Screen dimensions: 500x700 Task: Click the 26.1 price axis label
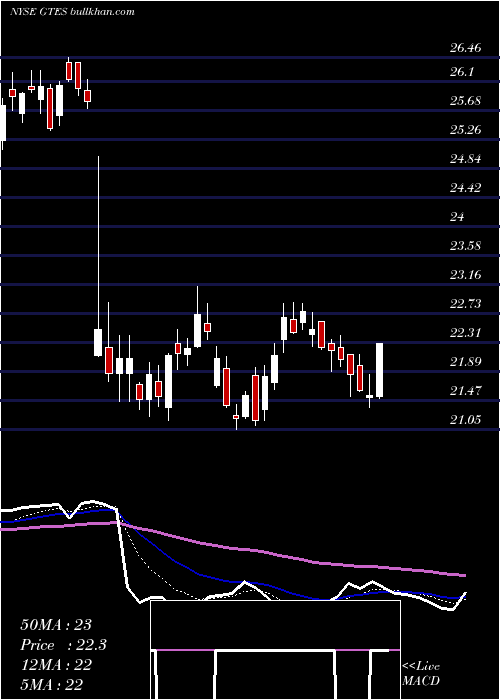(x=463, y=72)
